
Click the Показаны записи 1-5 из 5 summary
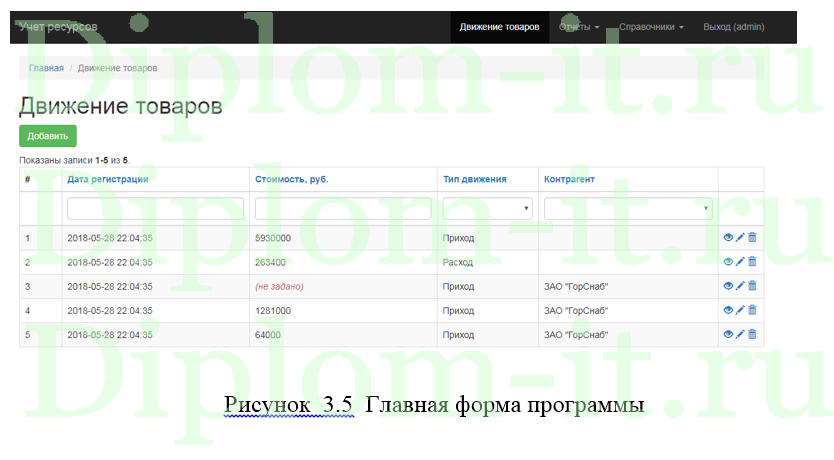point(74,160)
